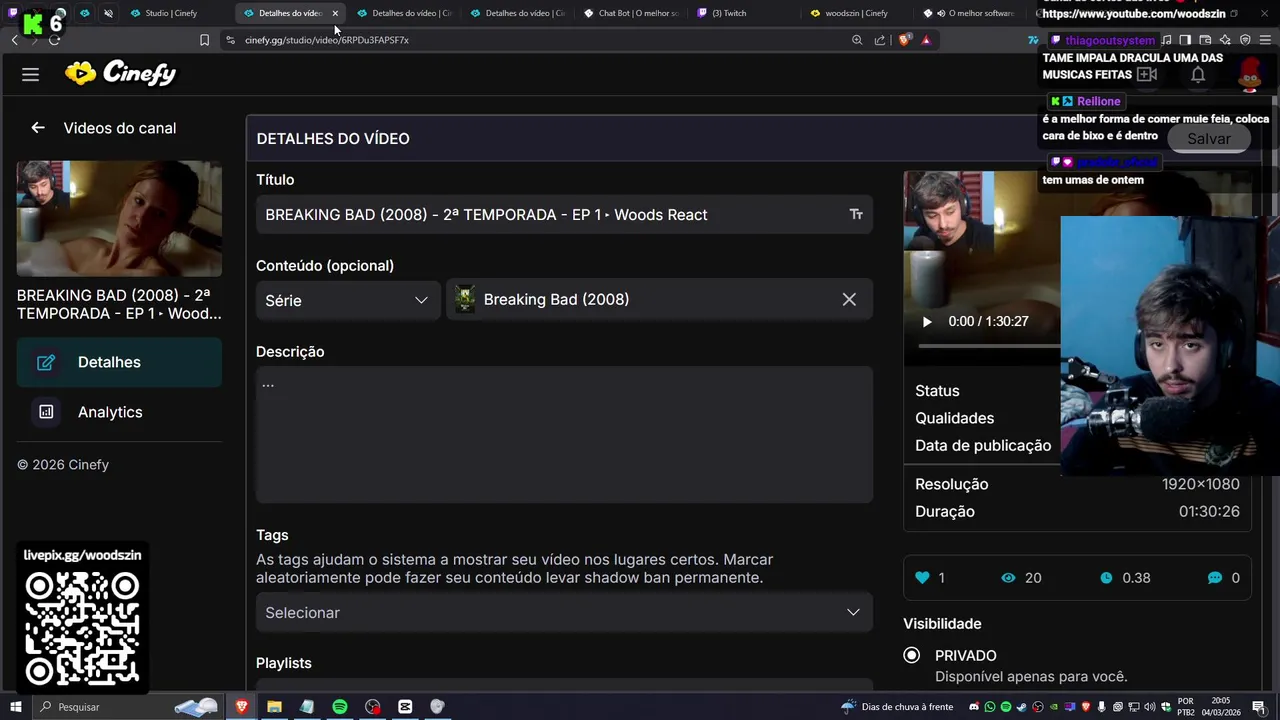Open the Analytics sidebar section

pos(119,412)
